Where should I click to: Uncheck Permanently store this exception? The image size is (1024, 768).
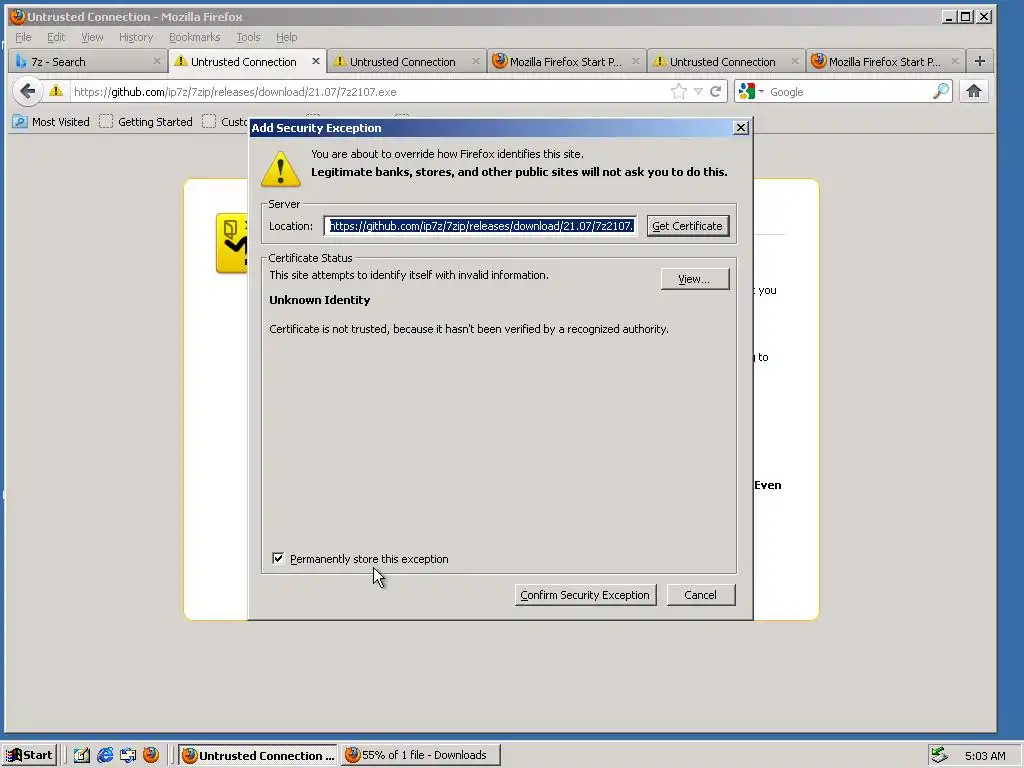coord(278,558)
